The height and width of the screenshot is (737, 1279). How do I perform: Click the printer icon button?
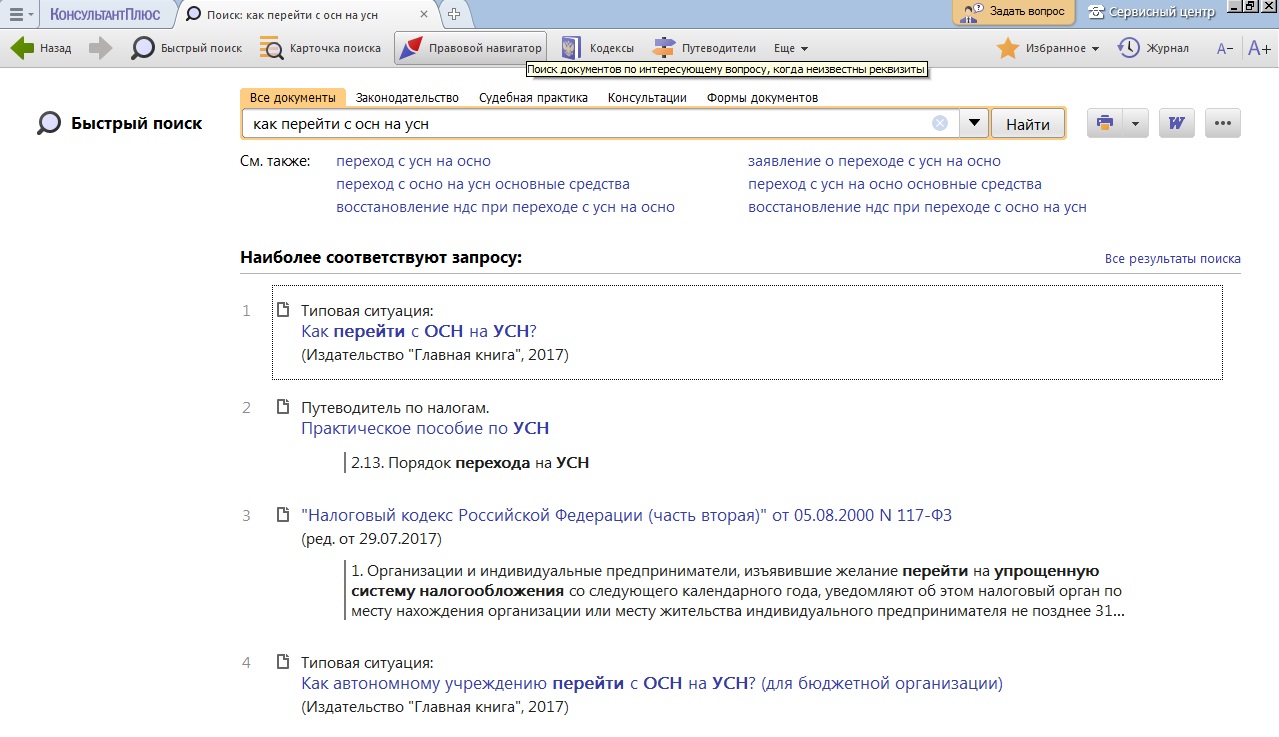point(1105,123)
